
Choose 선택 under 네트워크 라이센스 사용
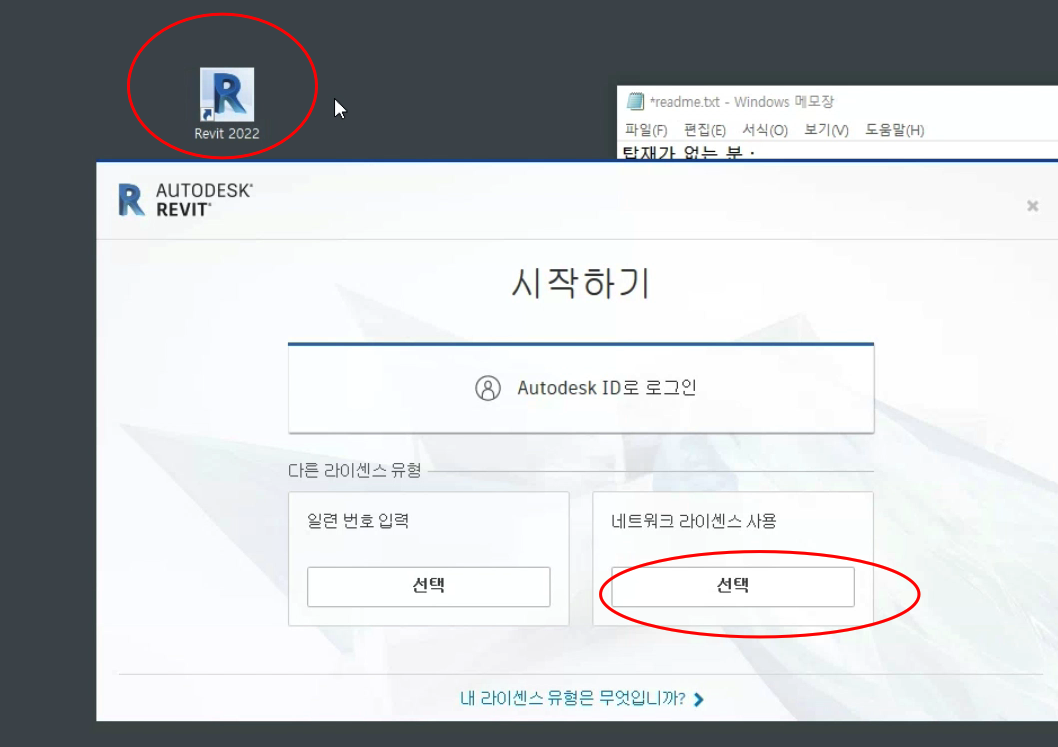tap(733, 586)
